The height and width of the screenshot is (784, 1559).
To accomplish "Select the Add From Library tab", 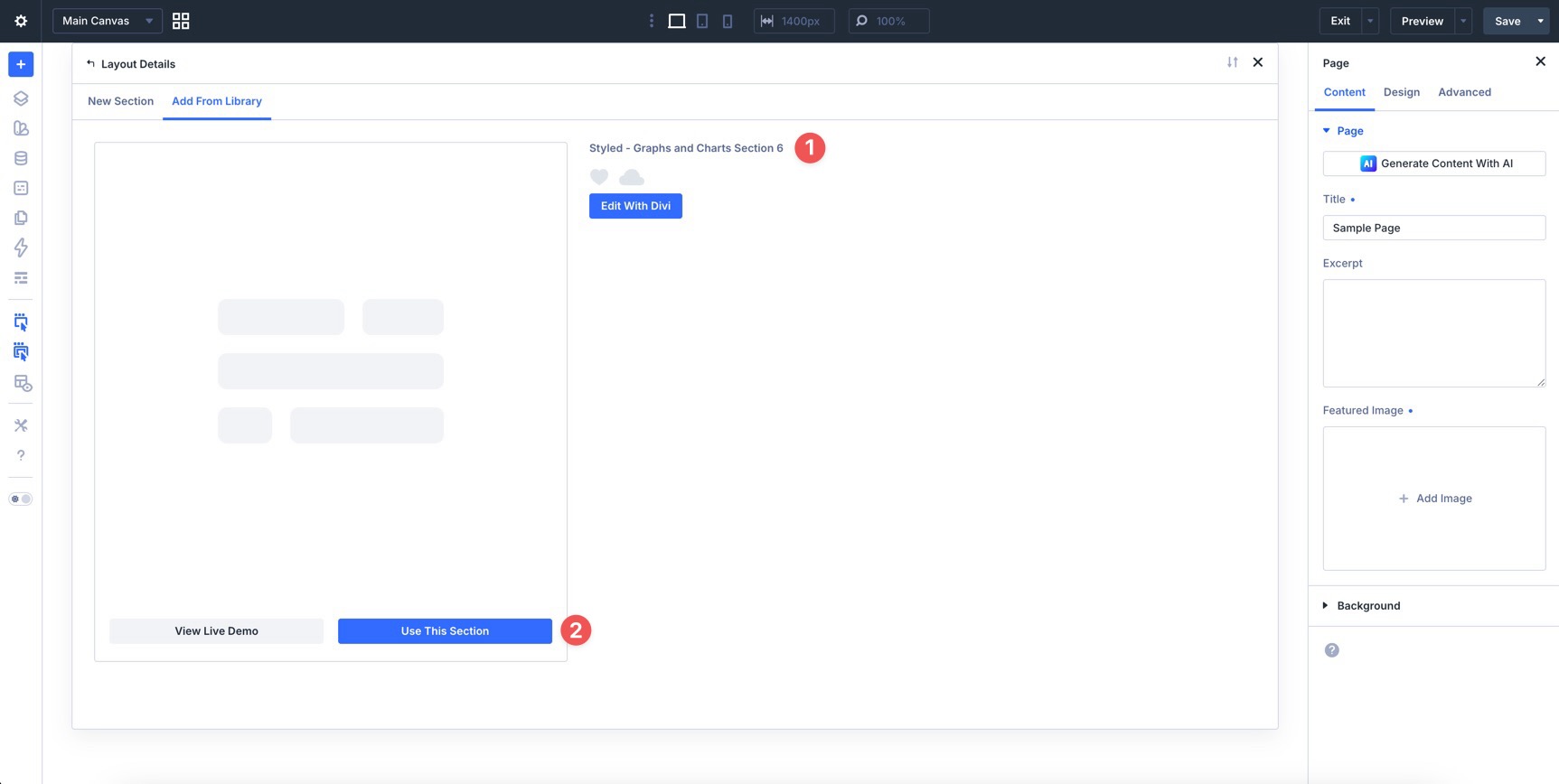I will tap(217, 101).
